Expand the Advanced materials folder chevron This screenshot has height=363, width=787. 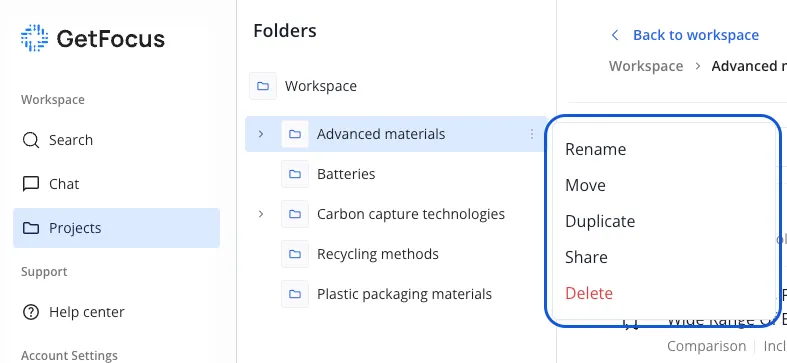[260, 134]
